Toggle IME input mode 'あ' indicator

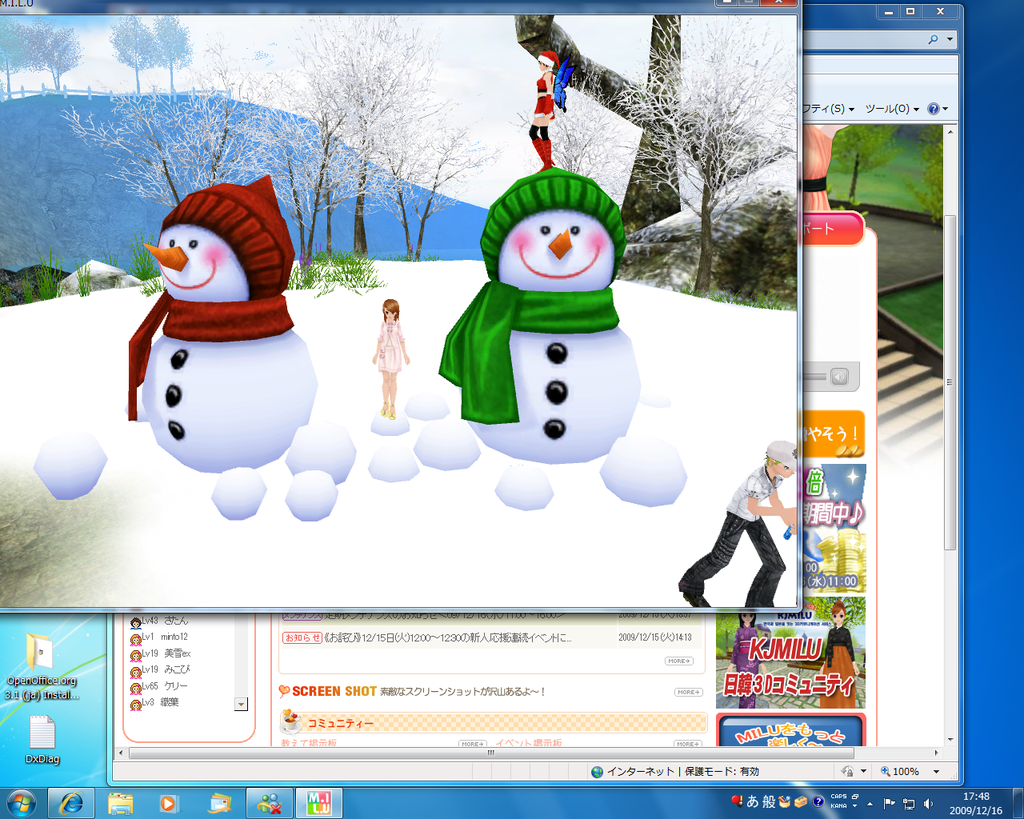click(752, 802)
